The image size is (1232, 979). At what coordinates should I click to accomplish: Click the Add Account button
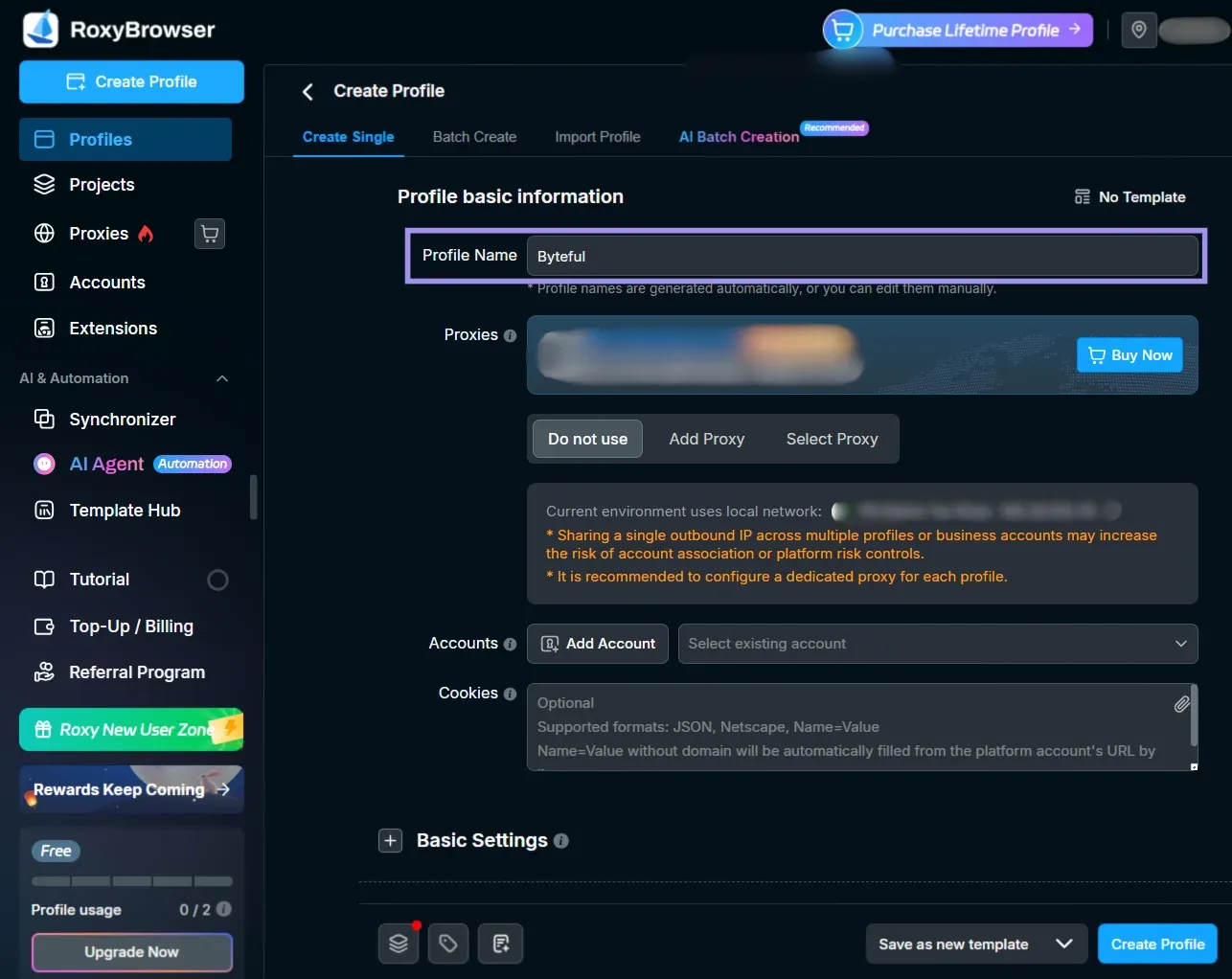click(599, 644)
